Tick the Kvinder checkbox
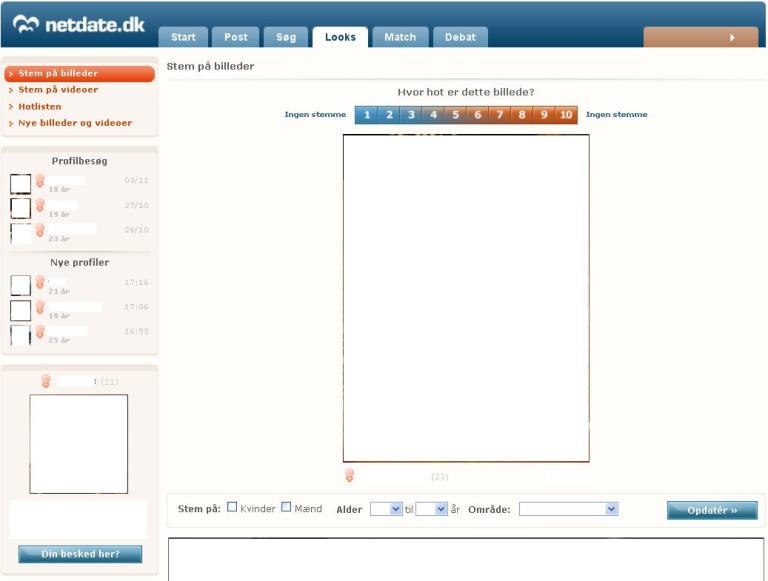Screen dimensions: 768x581 [x=232, y=507]
